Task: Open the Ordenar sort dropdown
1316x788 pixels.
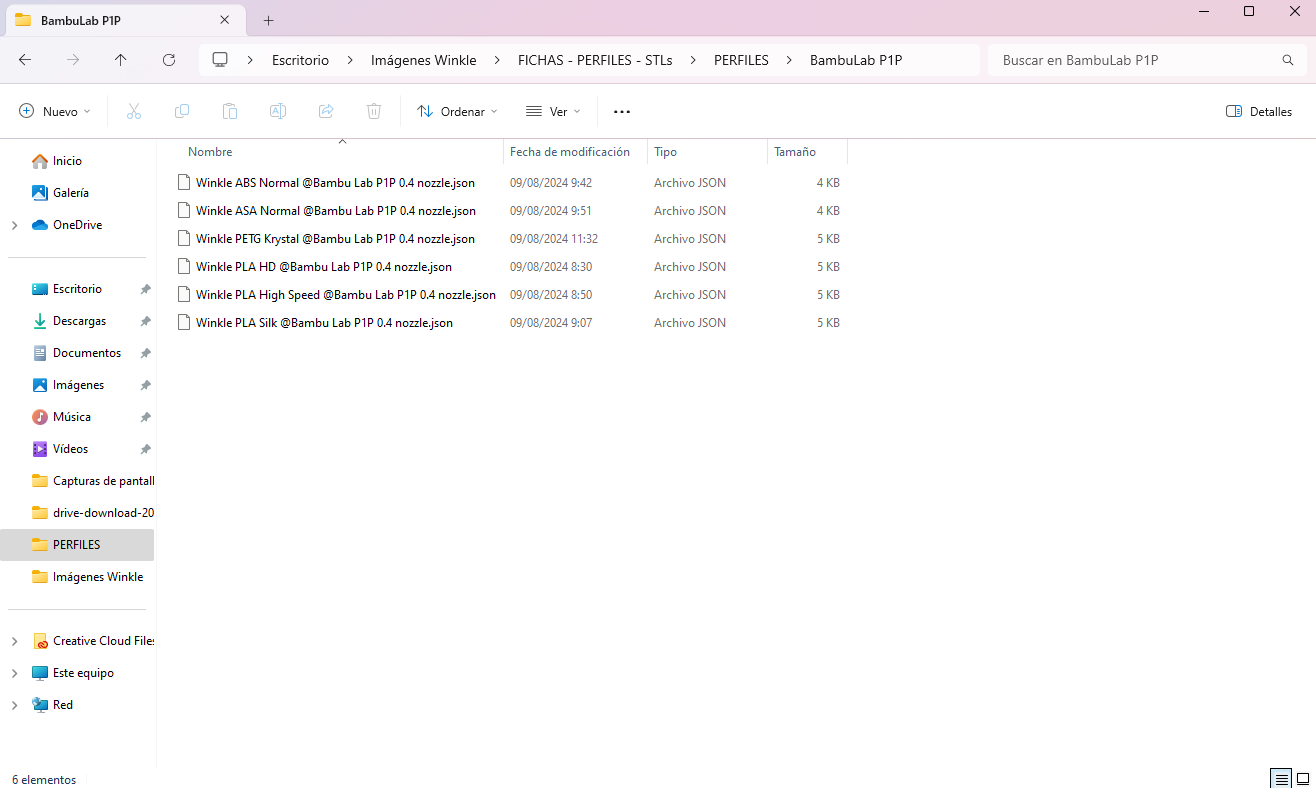Action: pos(457,111)
